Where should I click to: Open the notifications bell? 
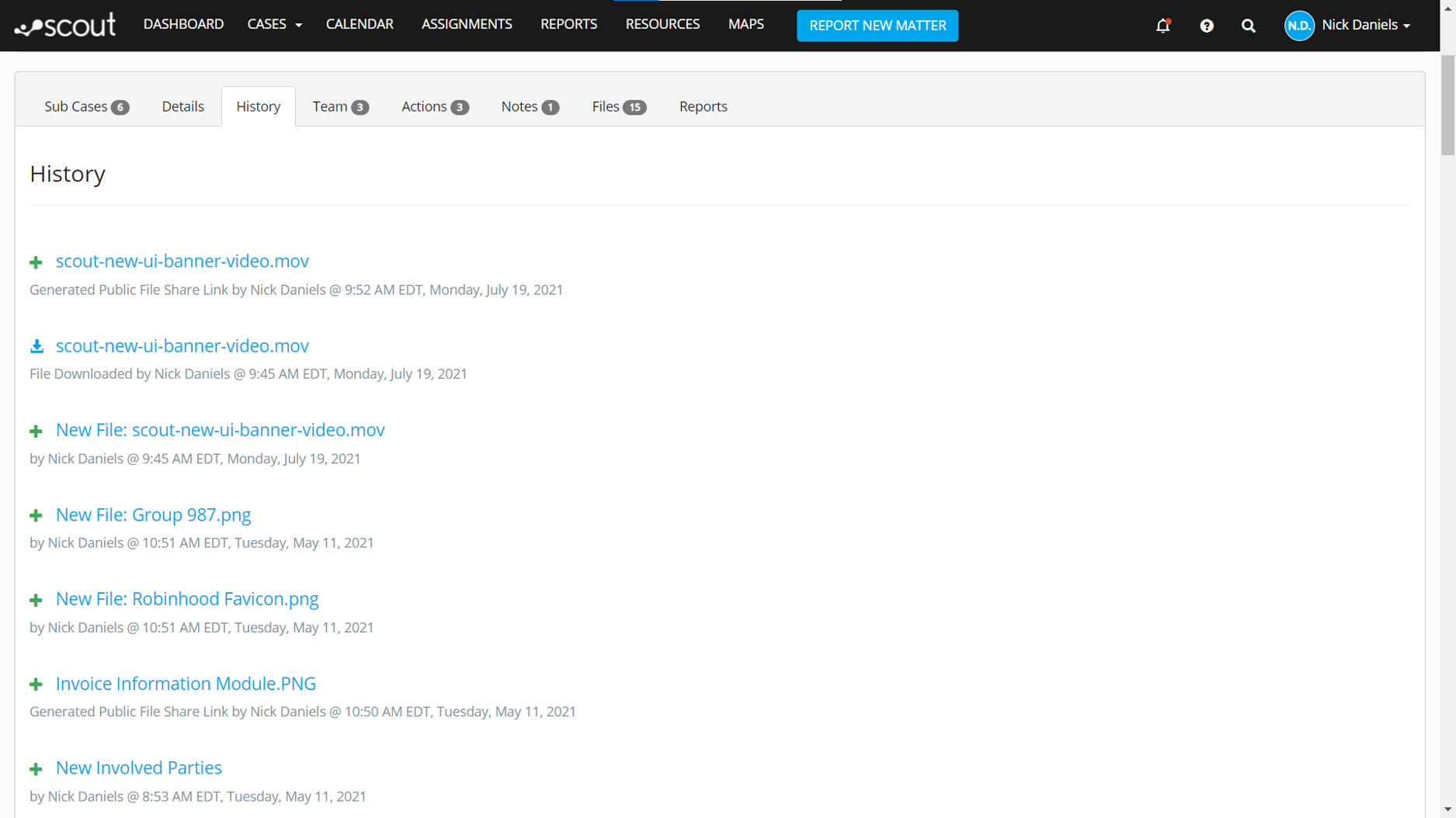1162,26
